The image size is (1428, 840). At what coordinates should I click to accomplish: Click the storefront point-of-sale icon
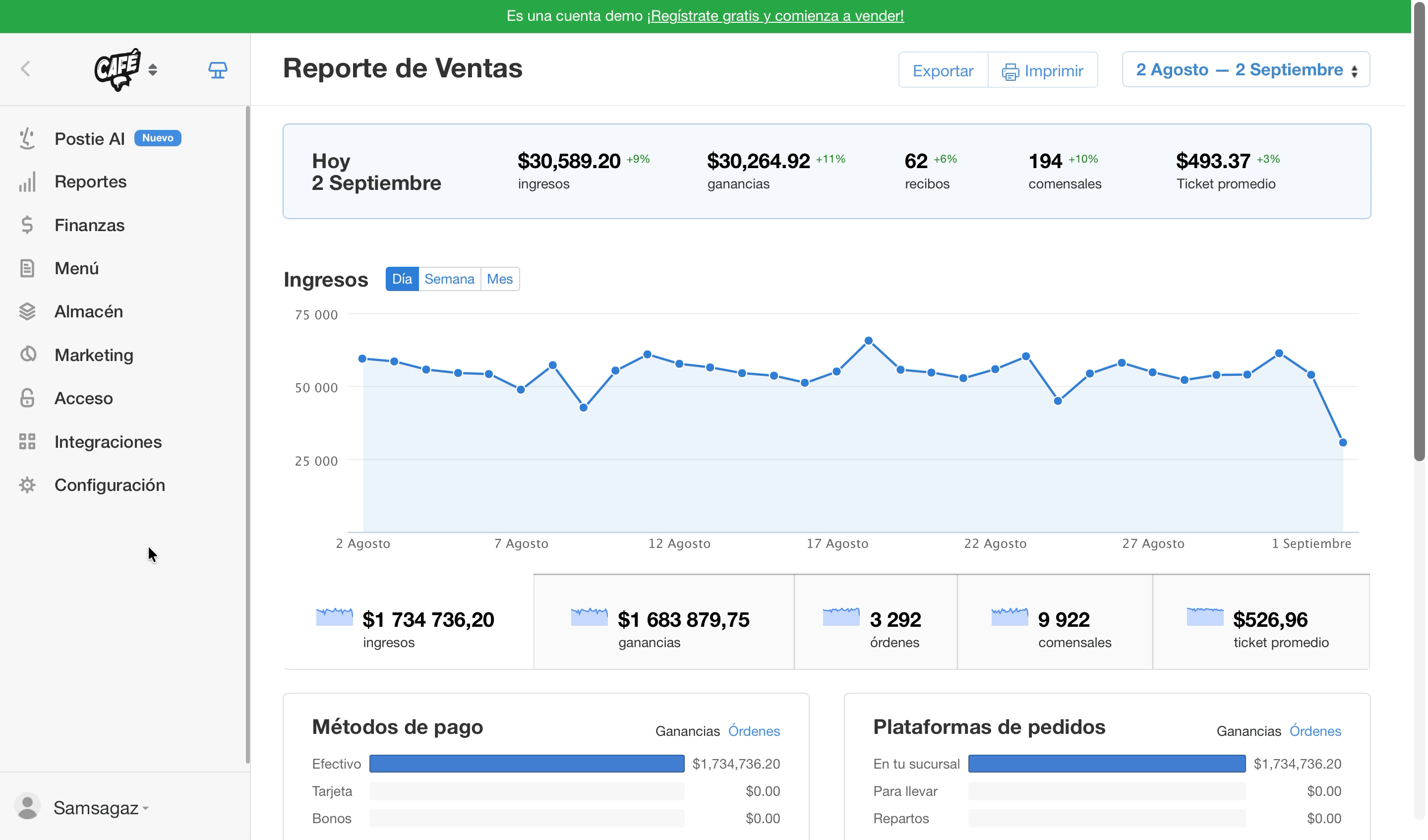tap(218, 70)
